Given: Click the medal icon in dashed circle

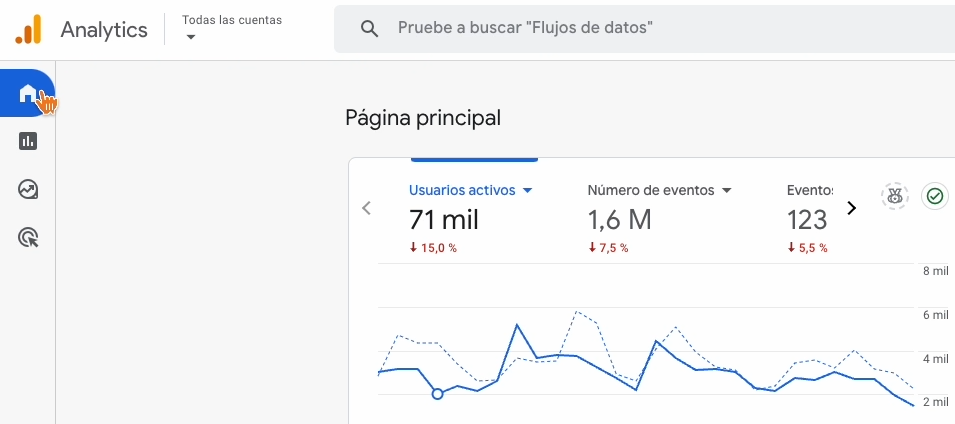Looking at the screenshot, I should 895,196.
